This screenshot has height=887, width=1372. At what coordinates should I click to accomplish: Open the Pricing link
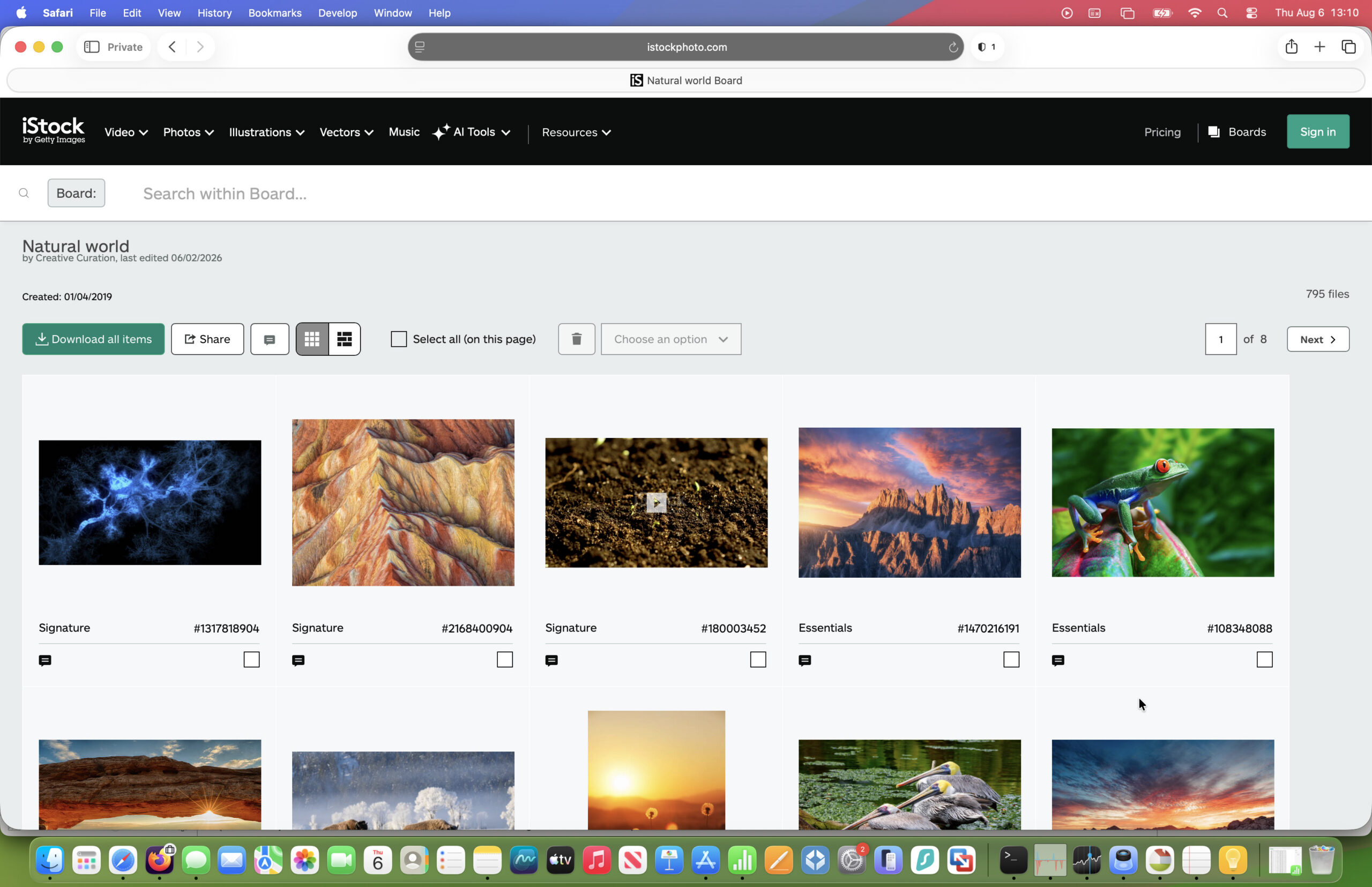1162,132
